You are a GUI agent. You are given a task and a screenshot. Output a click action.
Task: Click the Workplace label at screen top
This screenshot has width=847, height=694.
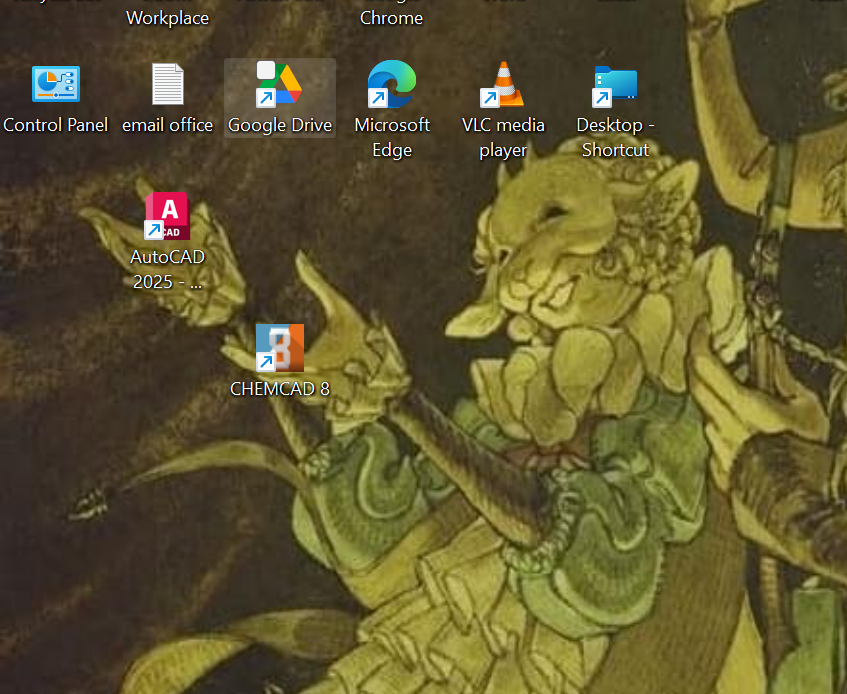(167, 17)
